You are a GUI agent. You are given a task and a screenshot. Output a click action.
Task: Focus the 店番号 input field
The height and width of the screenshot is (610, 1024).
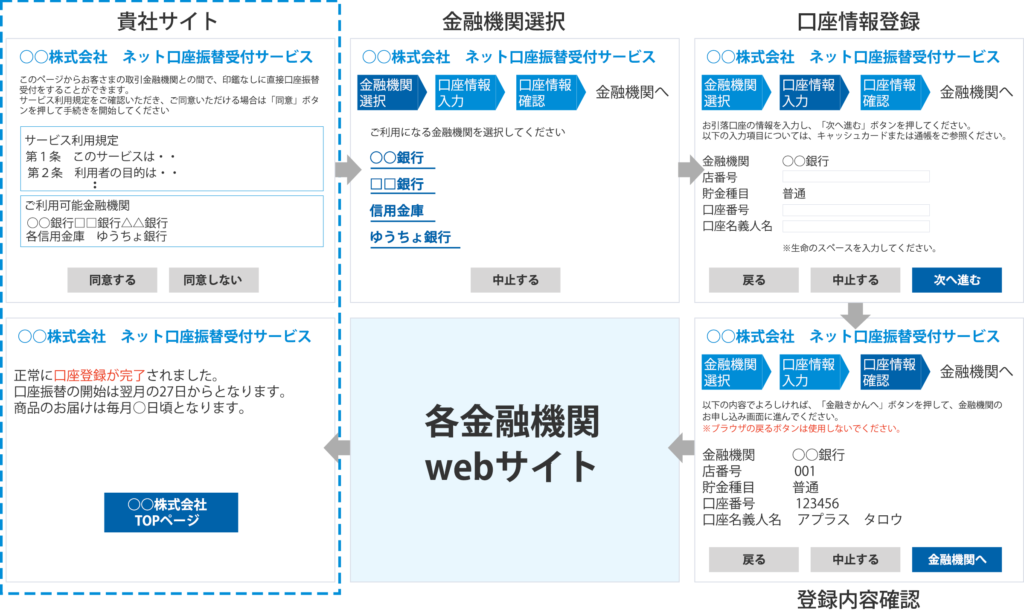[856, 176]
